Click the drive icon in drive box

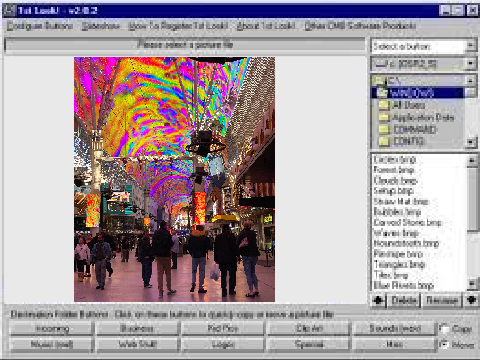click(381, 64)
